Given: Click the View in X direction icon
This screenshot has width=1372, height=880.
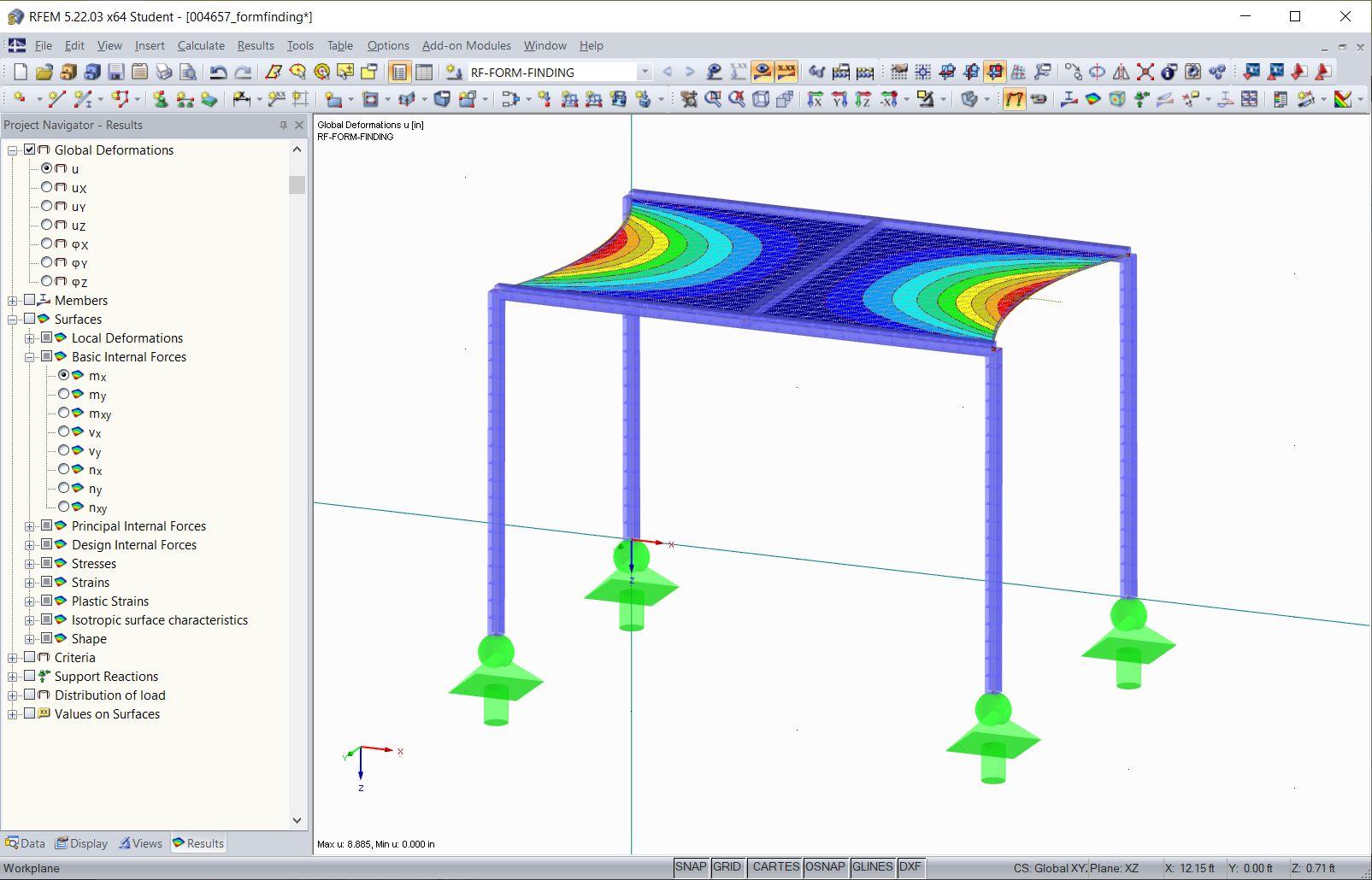Looking at the screenshot, I should pos(816,99).
